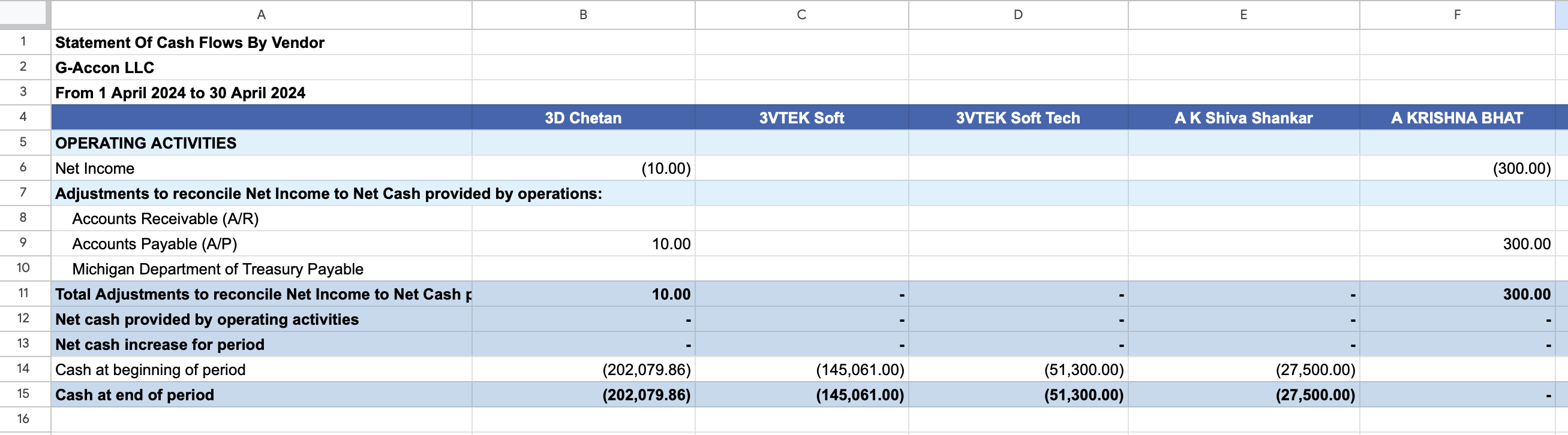Click 'Cash at beginning of period' label
Image resolution: width=1568 pixels, height=435 pixels.
[261, 369]
